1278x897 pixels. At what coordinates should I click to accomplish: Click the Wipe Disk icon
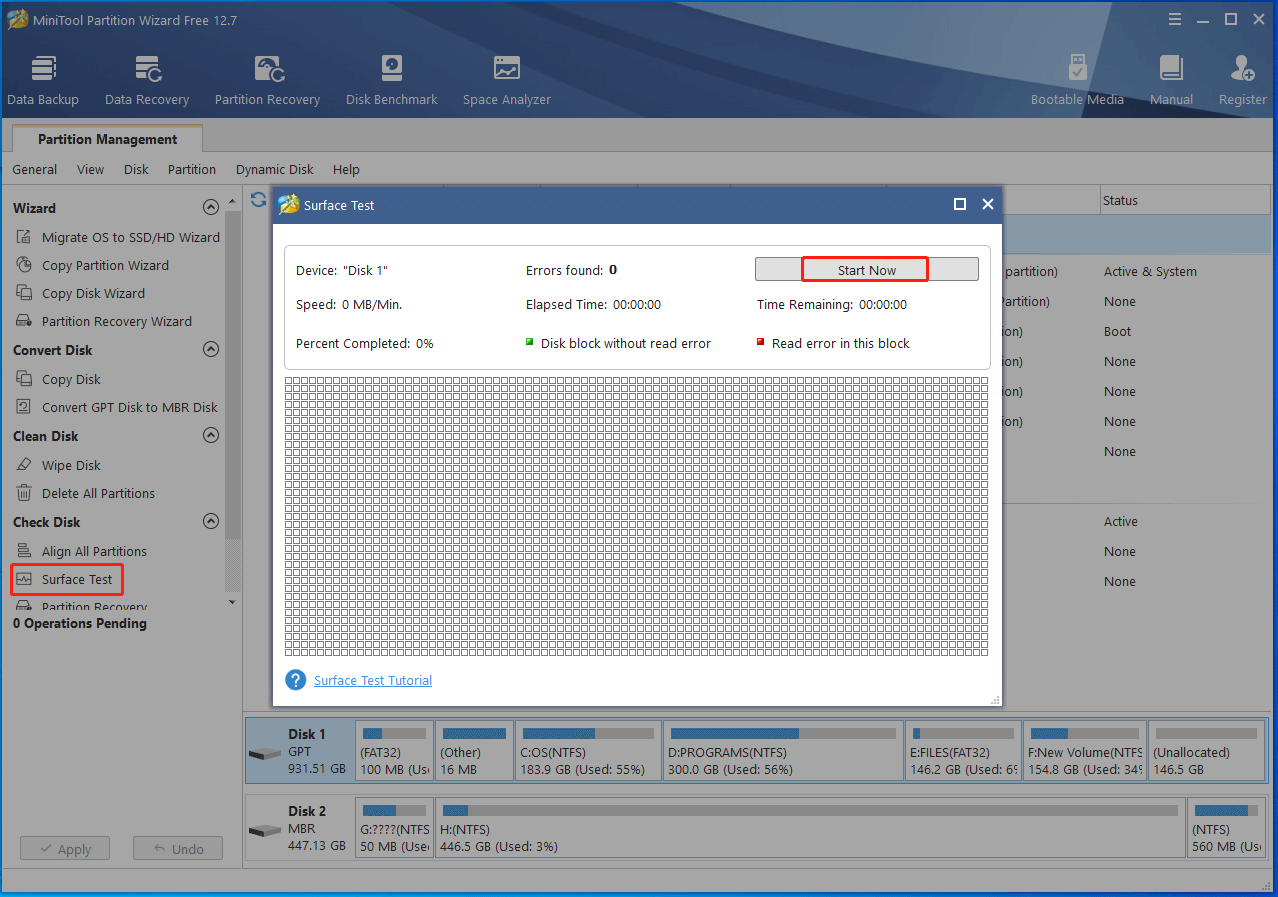click(x=24, y=465)
